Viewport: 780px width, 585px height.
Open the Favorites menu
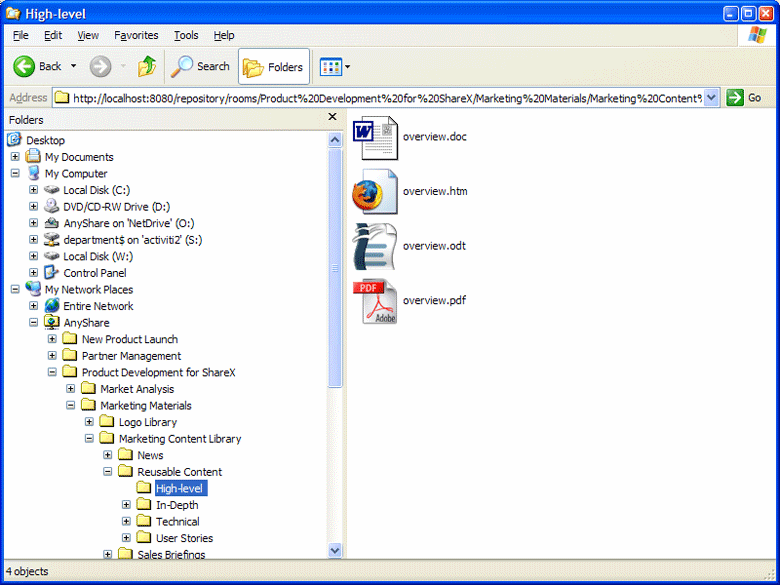136,35
